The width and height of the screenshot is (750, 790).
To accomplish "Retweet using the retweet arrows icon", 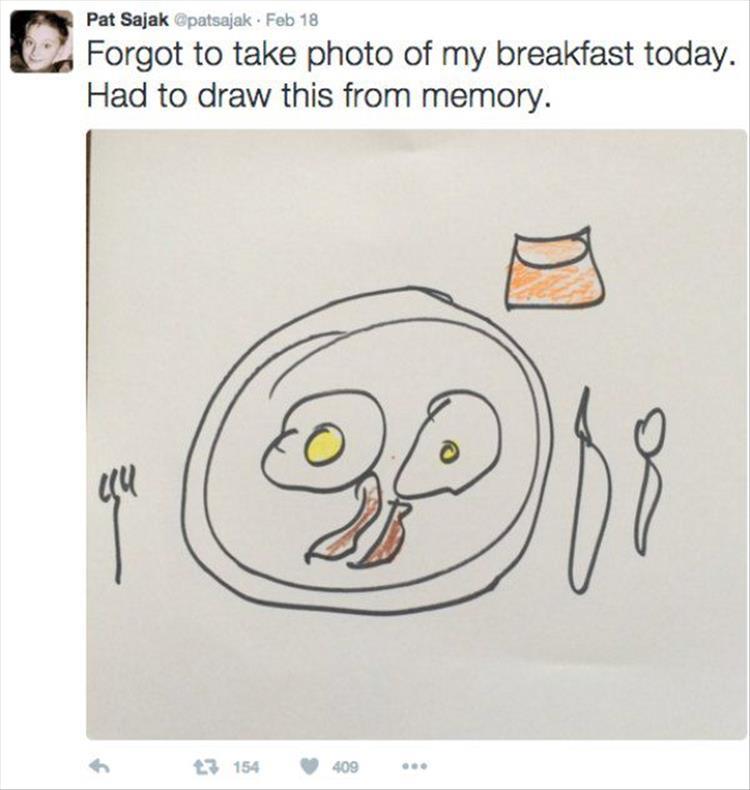I will [204, 766].
